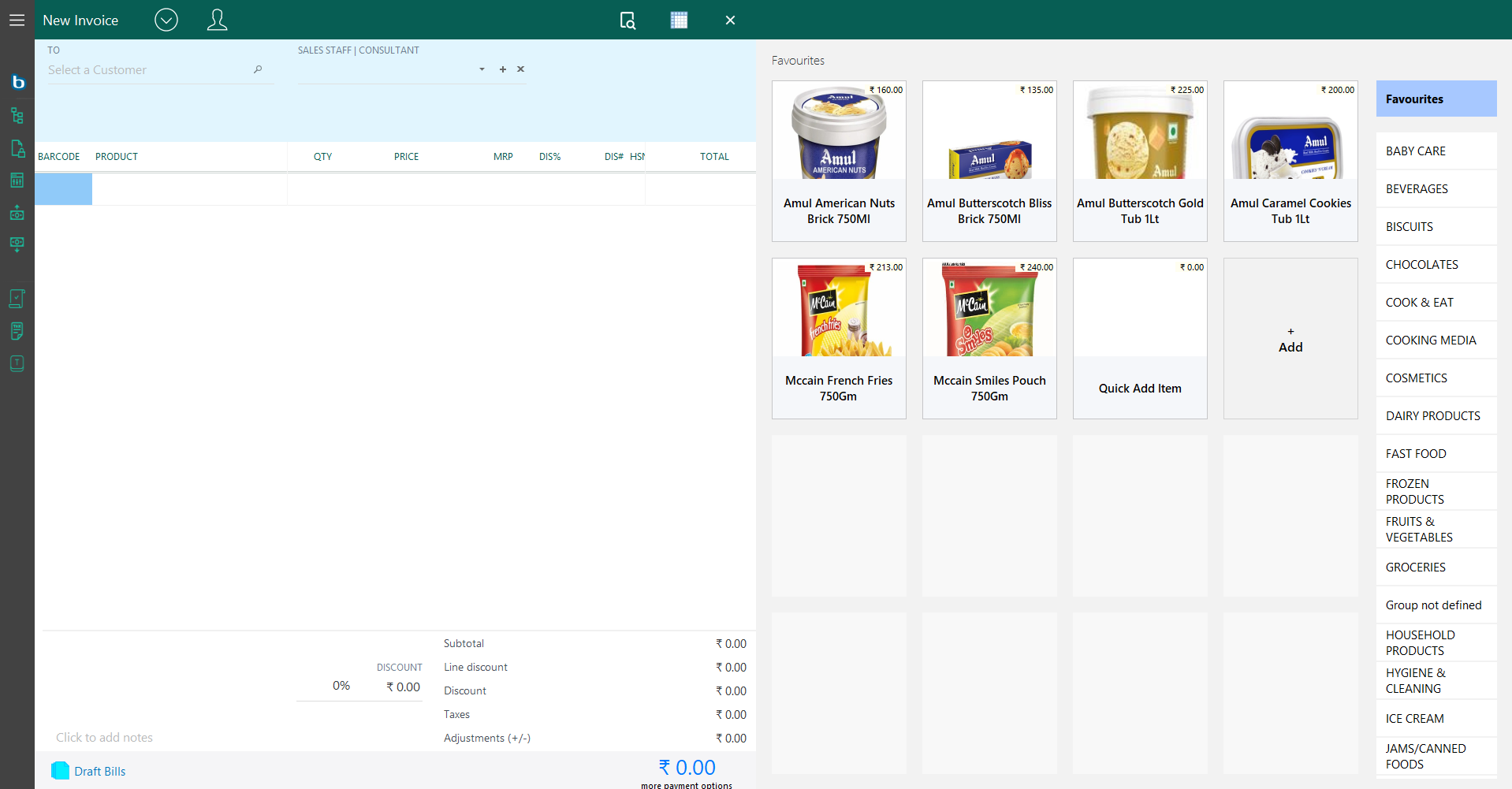Click the MRP column header
The image size is (1512, 789).
click(x=503, y=157)
